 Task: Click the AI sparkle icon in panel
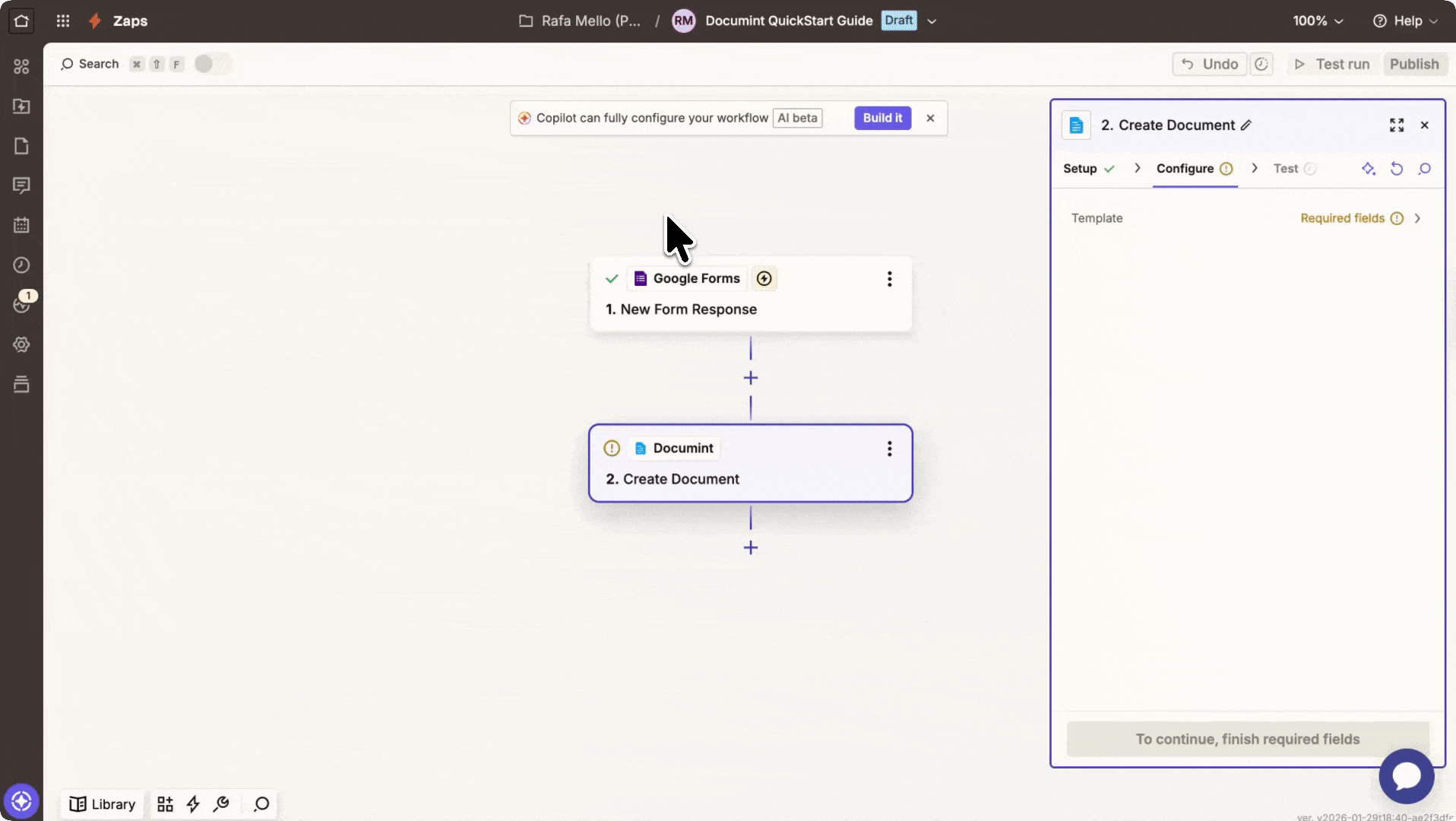(1368, 169)
